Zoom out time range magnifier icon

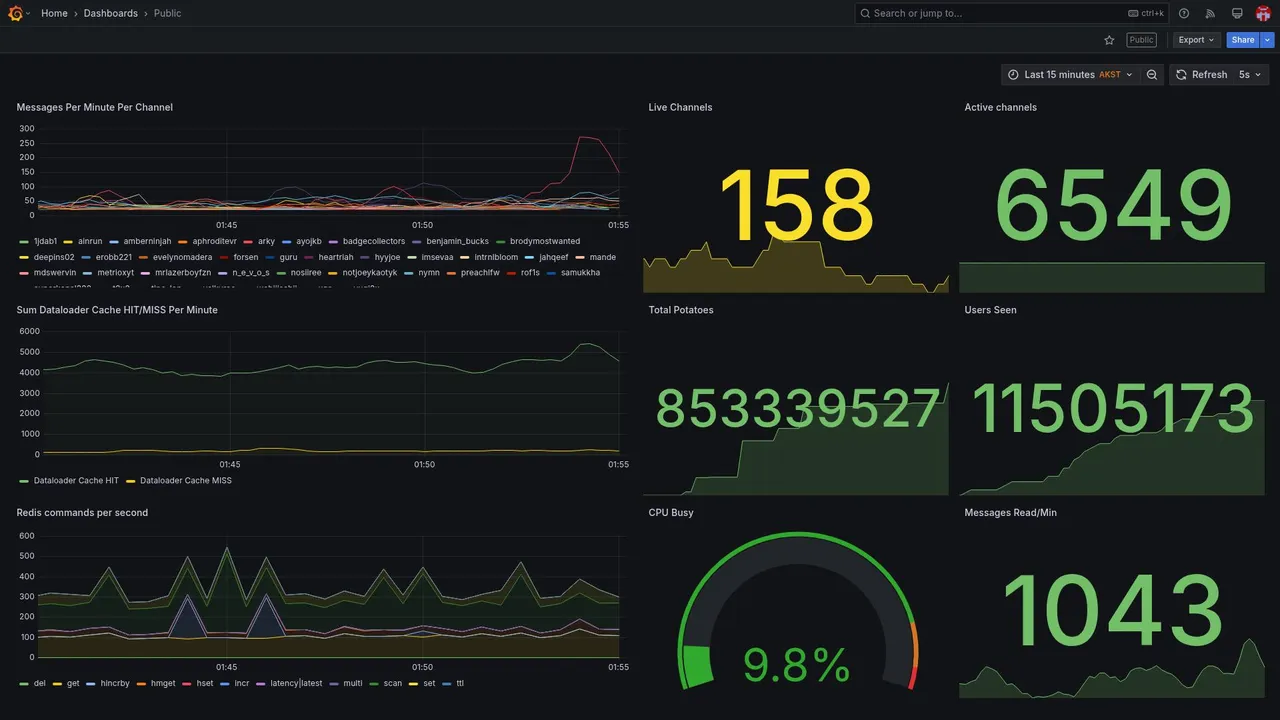click(1152, 75)
